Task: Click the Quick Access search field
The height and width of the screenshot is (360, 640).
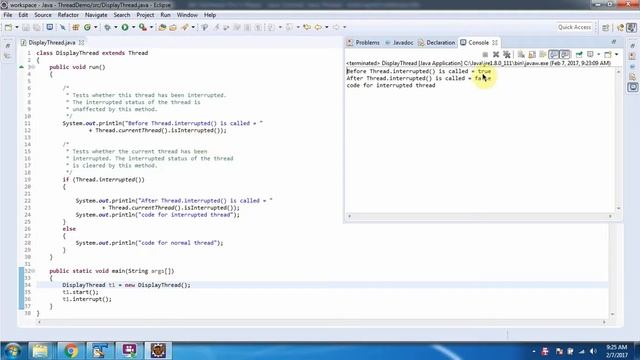Action: click(574, 27)
